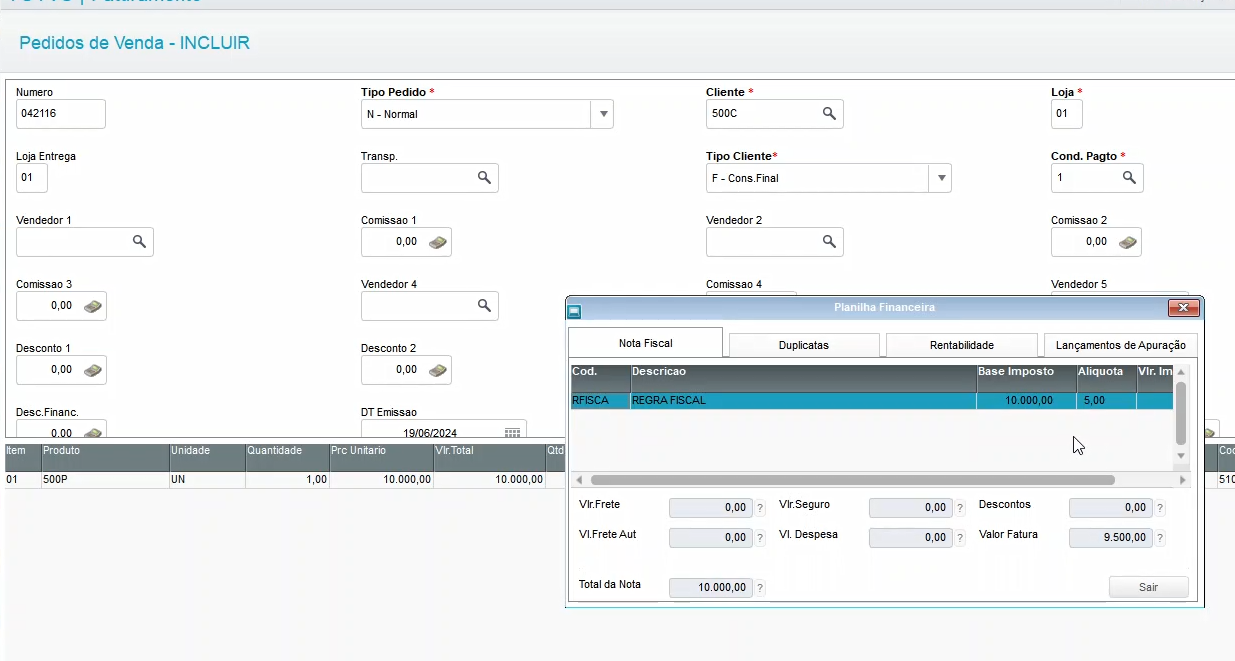Close the Planilha Financeira window
This screenshot has height=661, width=1235.
(x=1183, y=308)
